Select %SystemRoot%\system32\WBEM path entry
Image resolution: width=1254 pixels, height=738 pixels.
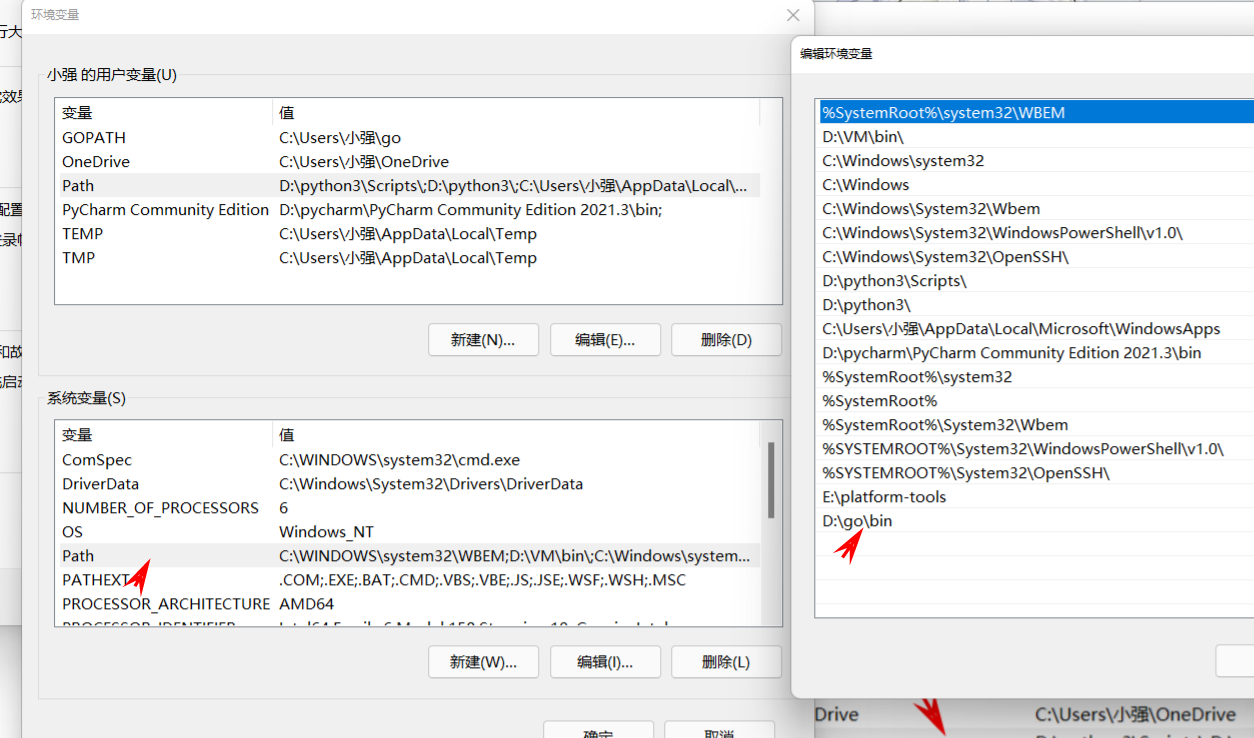coord(1036,113)
